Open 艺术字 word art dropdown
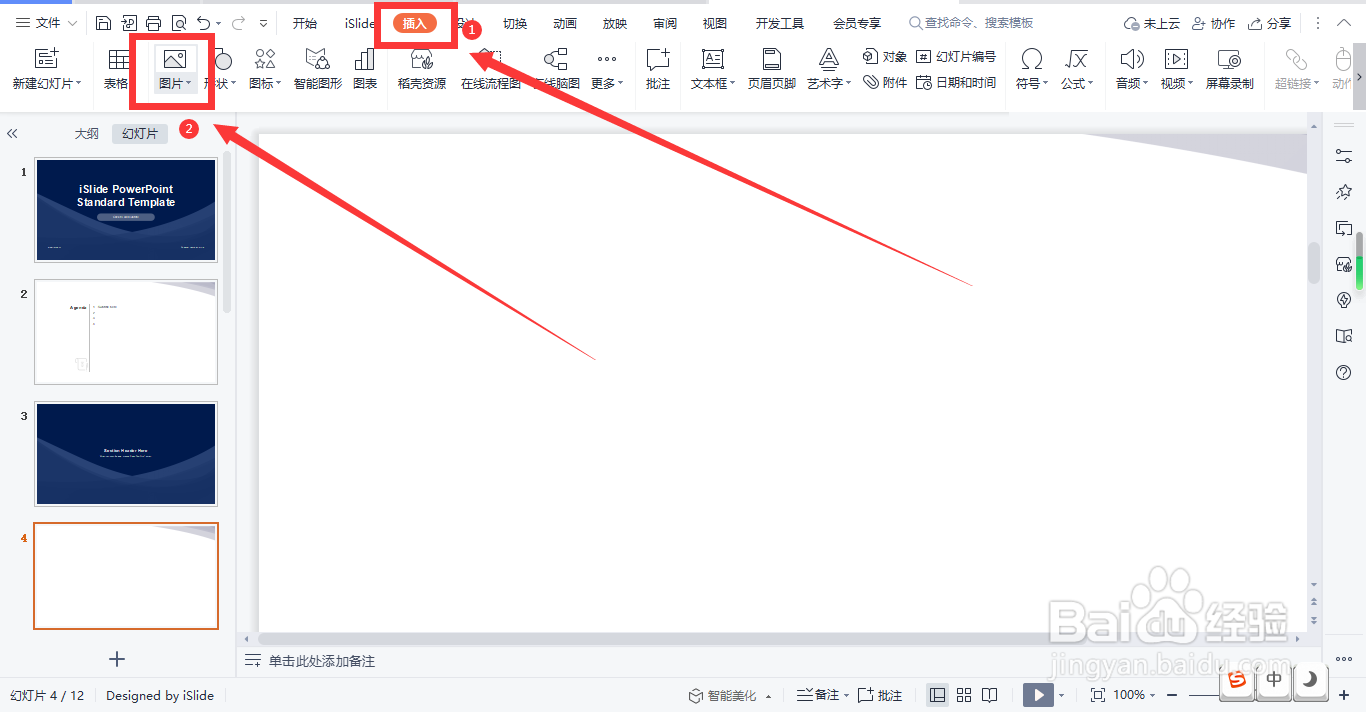1366x712 pixels. (829, 84)
